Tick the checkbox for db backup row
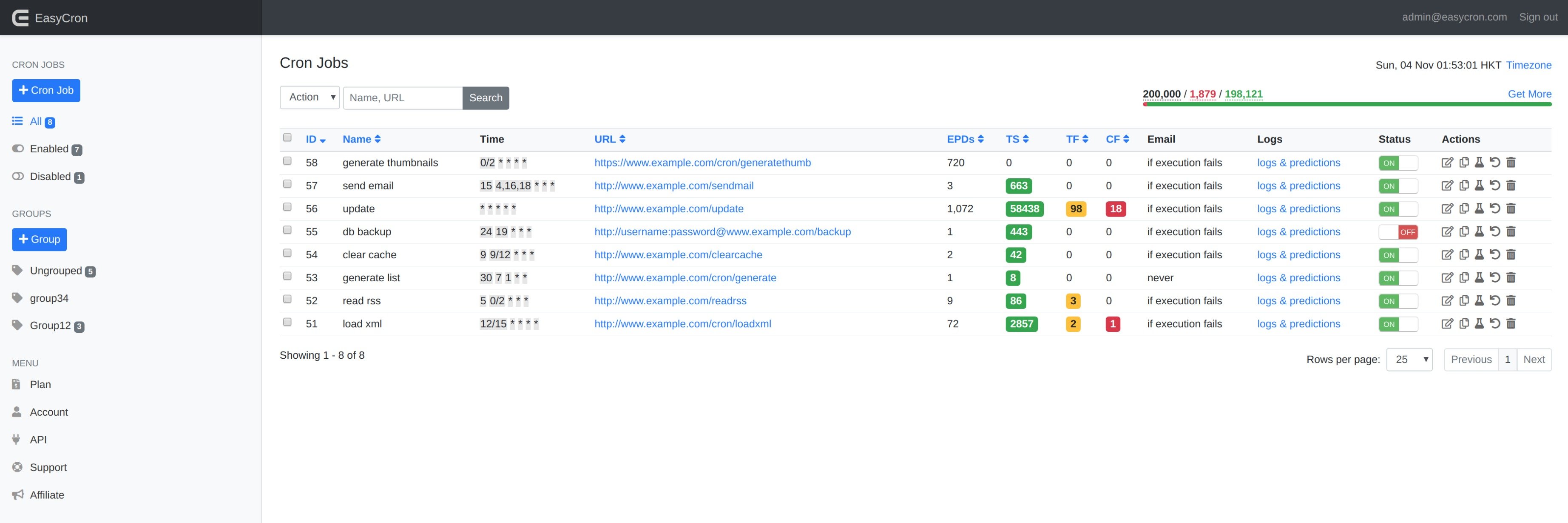Screen dimensions: 1568x523 (287, 230)
